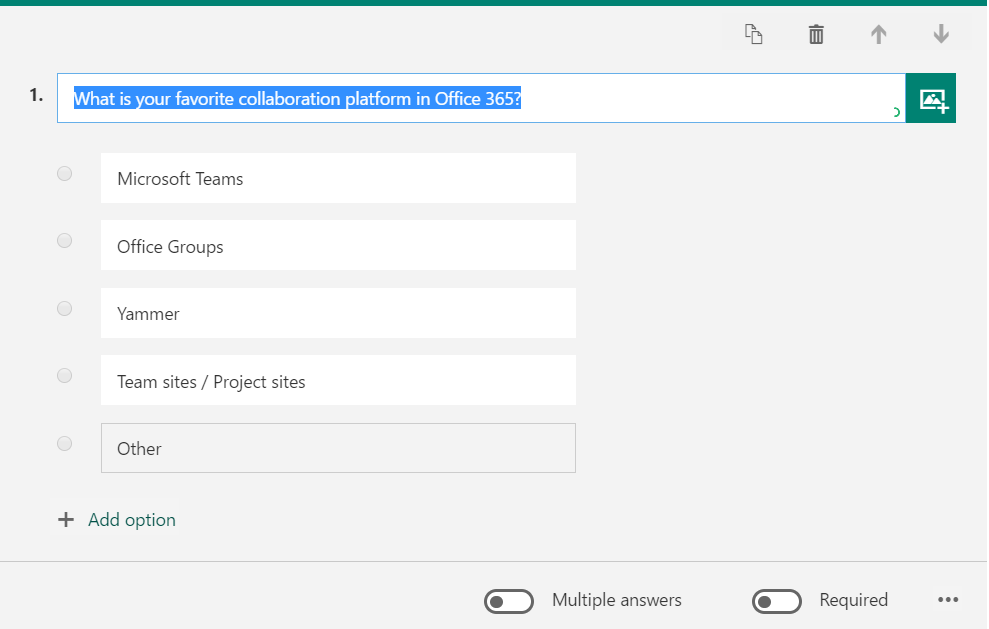Edit the question title text field
Viewport: 989px width, 629px height.
click(x=481, y=98)
